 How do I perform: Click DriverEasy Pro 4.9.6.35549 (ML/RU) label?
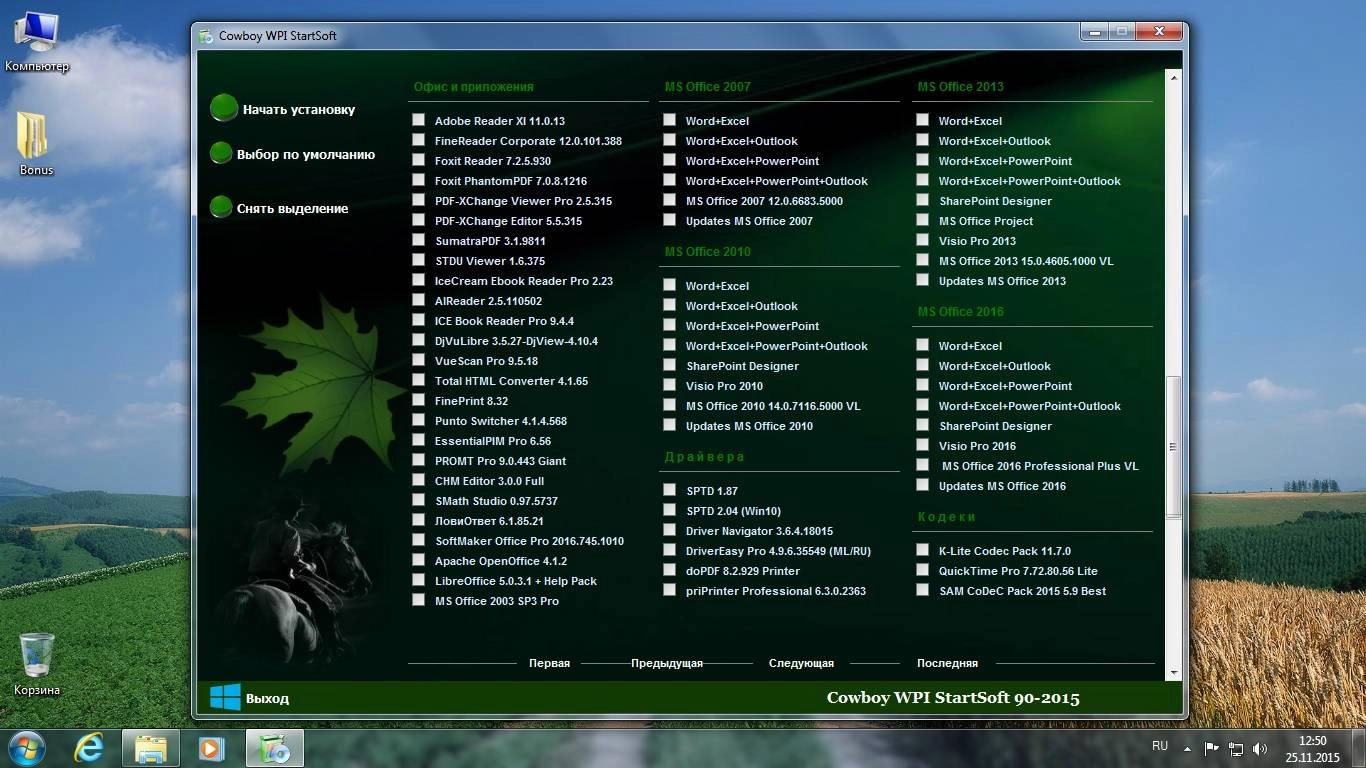coord(778,551)
